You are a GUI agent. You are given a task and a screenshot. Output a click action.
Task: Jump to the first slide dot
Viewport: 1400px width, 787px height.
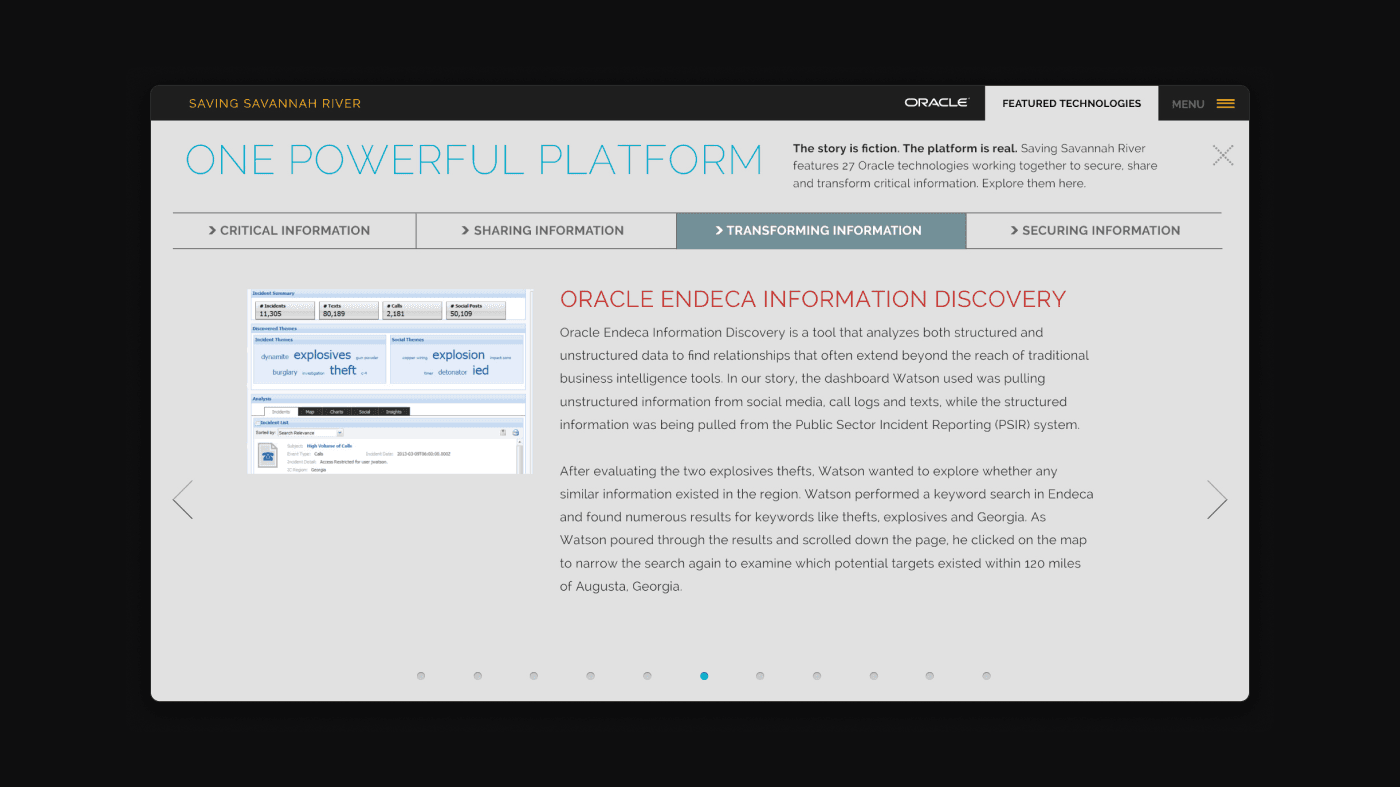[x=421, y=676]
